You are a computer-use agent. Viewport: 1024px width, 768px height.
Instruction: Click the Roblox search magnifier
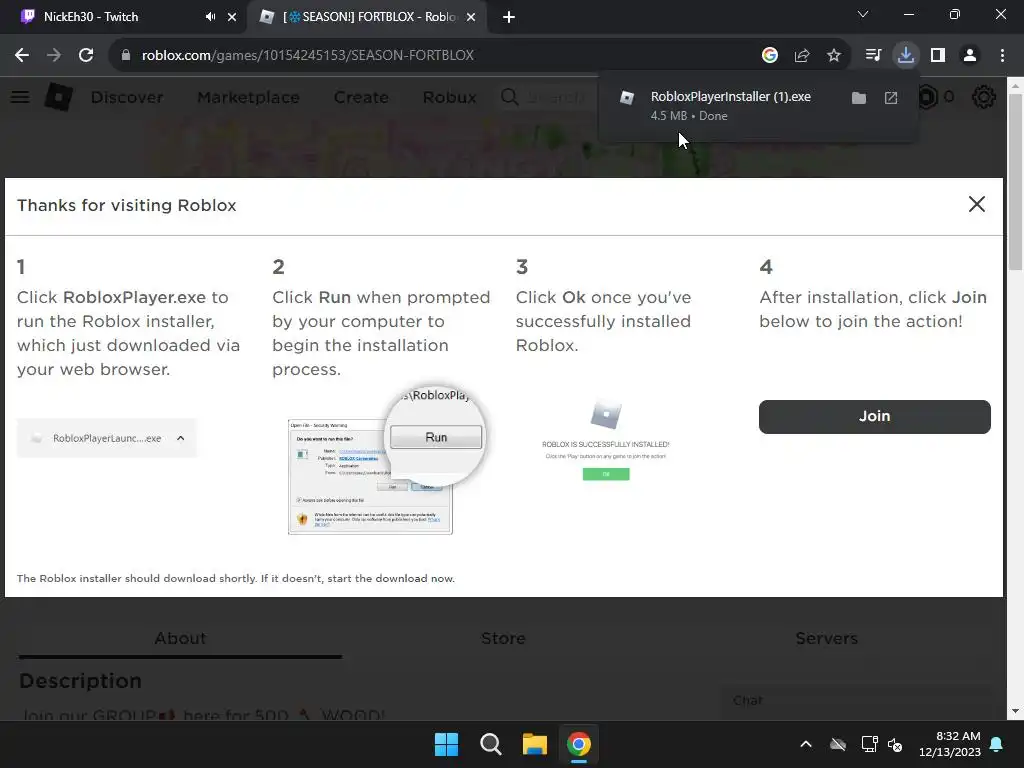509,97
